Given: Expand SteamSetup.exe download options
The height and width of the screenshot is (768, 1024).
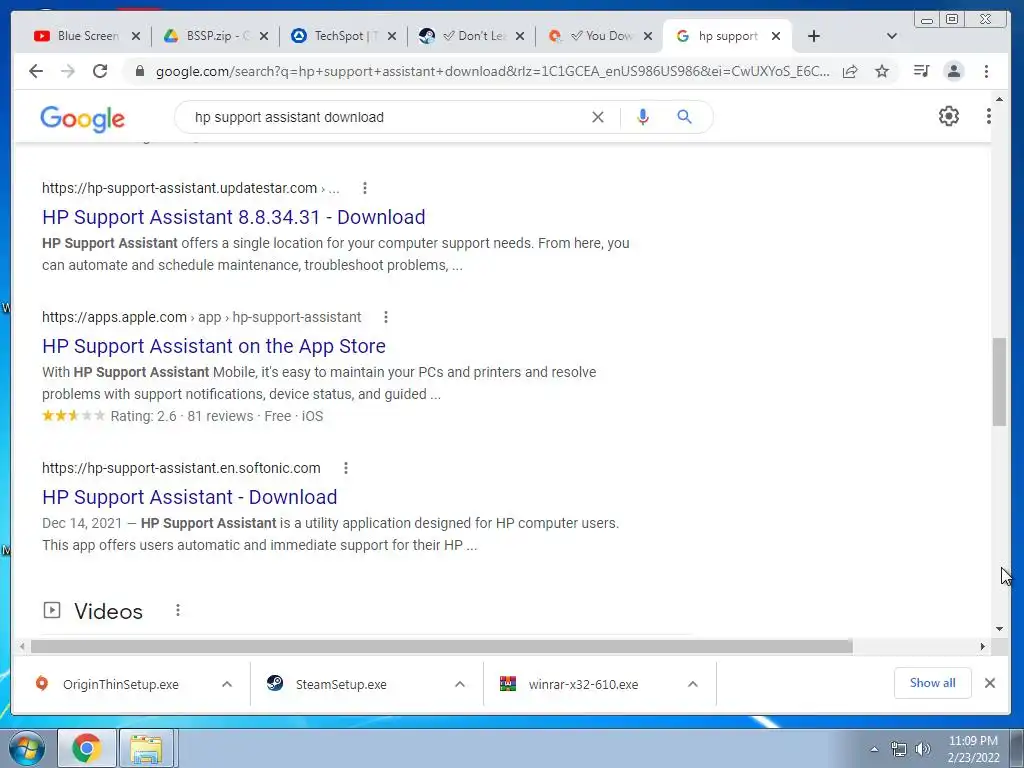Looking at the screenshot, I should 460,684.
